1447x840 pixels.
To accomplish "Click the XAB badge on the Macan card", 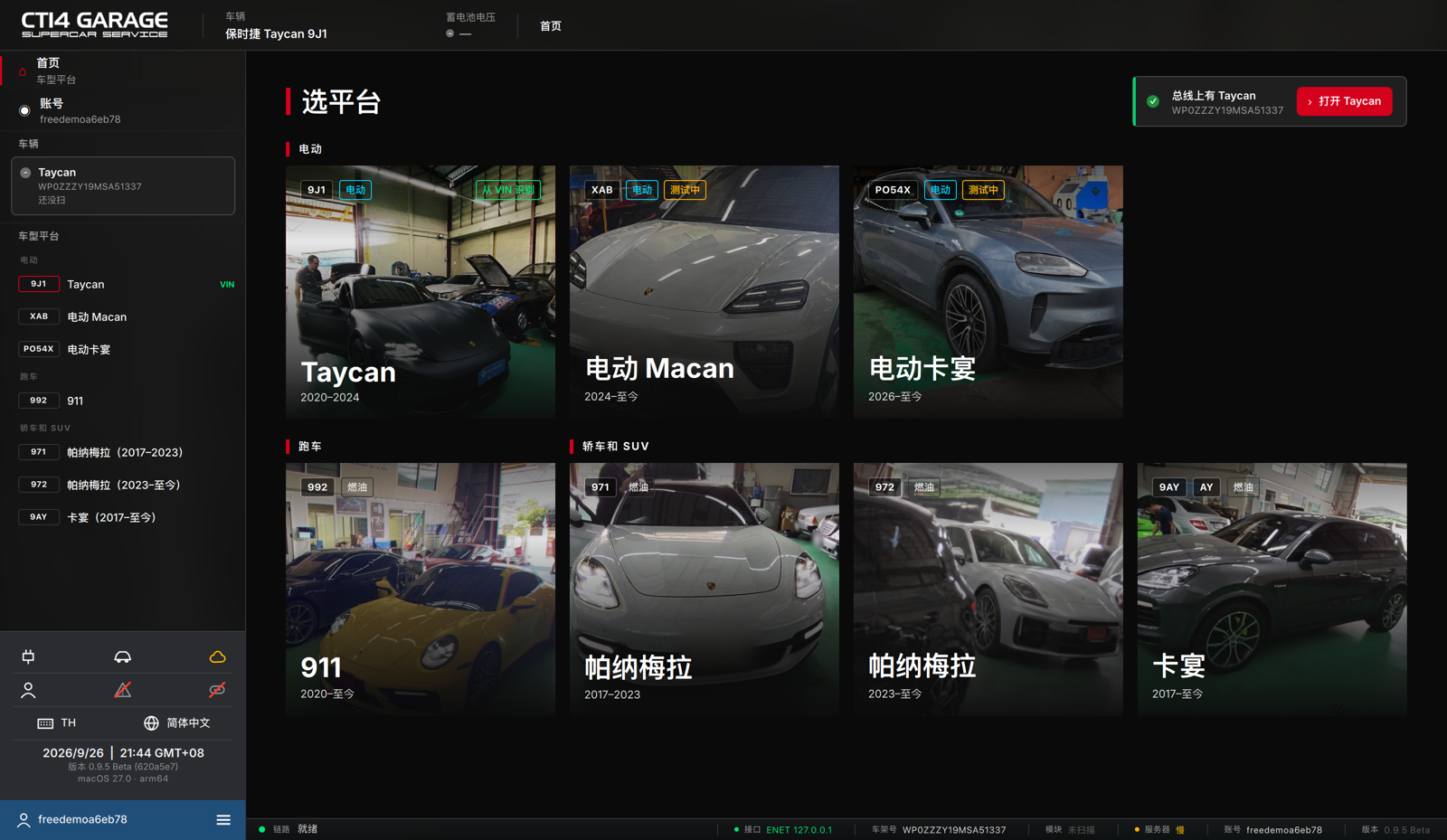I will [602, 190].
